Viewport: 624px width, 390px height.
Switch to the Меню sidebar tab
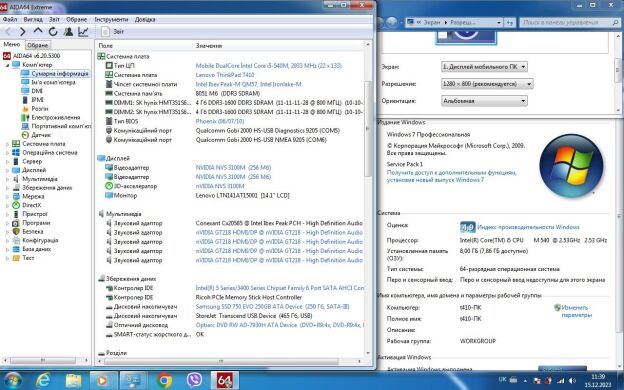(x=12, y=44)
